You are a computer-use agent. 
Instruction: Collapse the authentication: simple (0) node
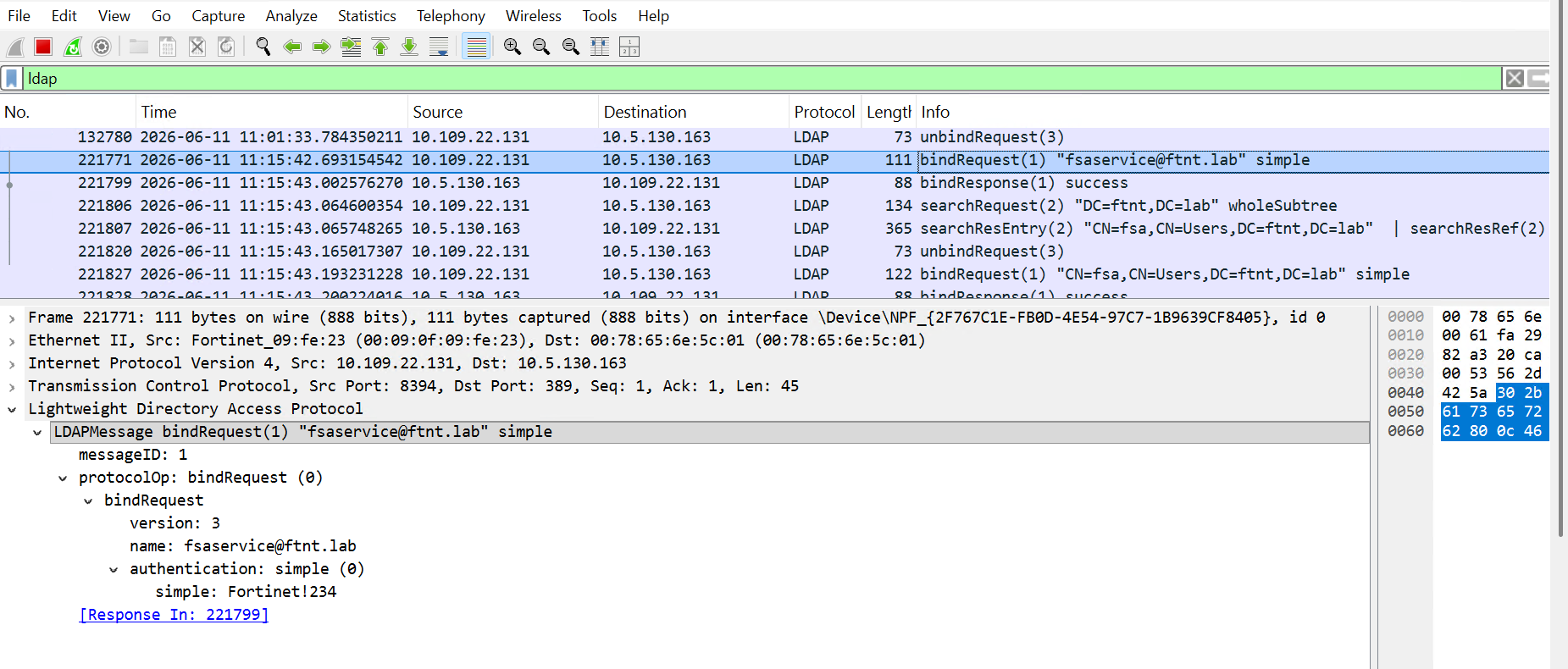pyautogui.click(x=114, y=569)
